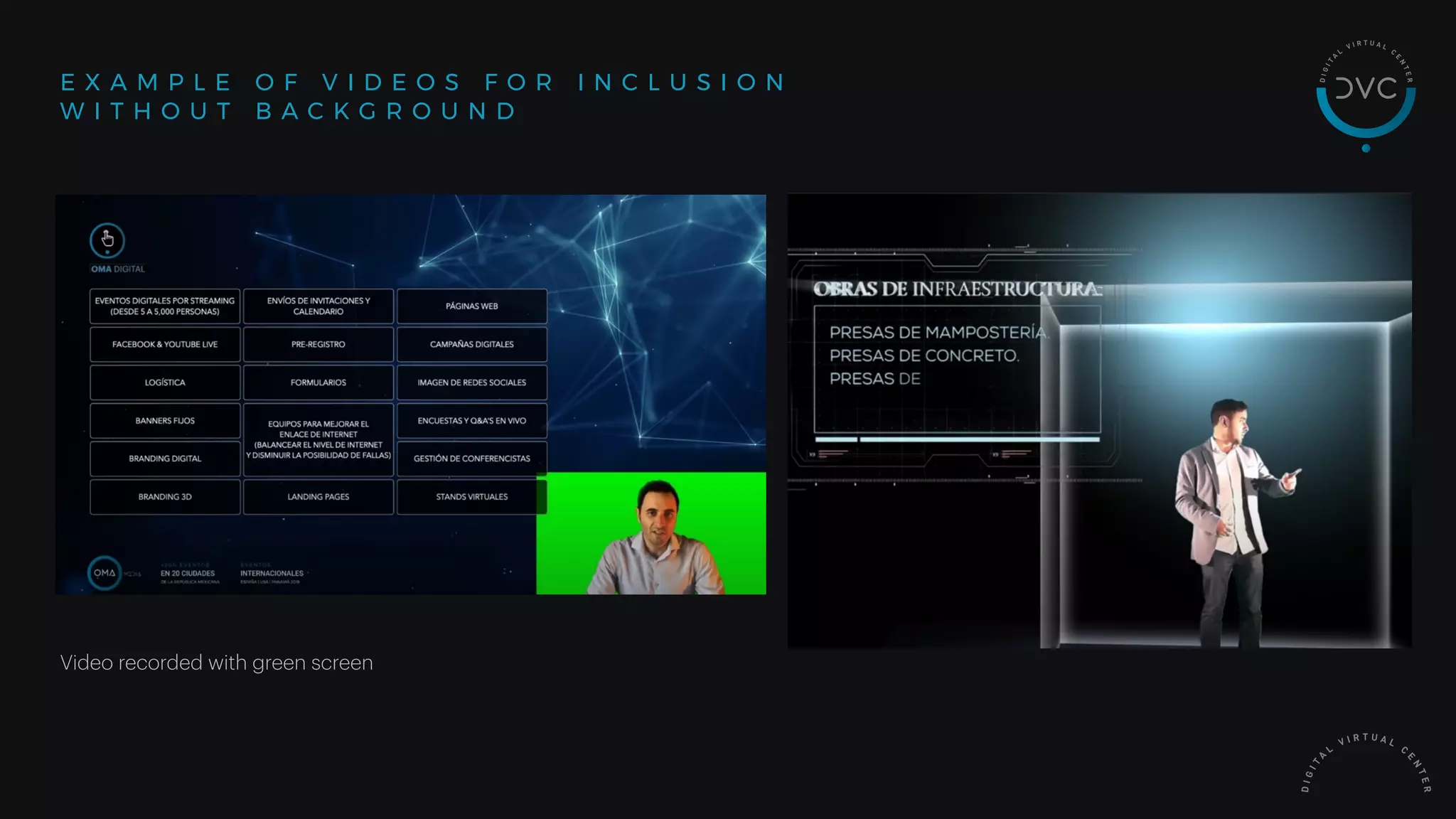Select the Logística box
1456x819 pixels.
(x=165, y=382)
